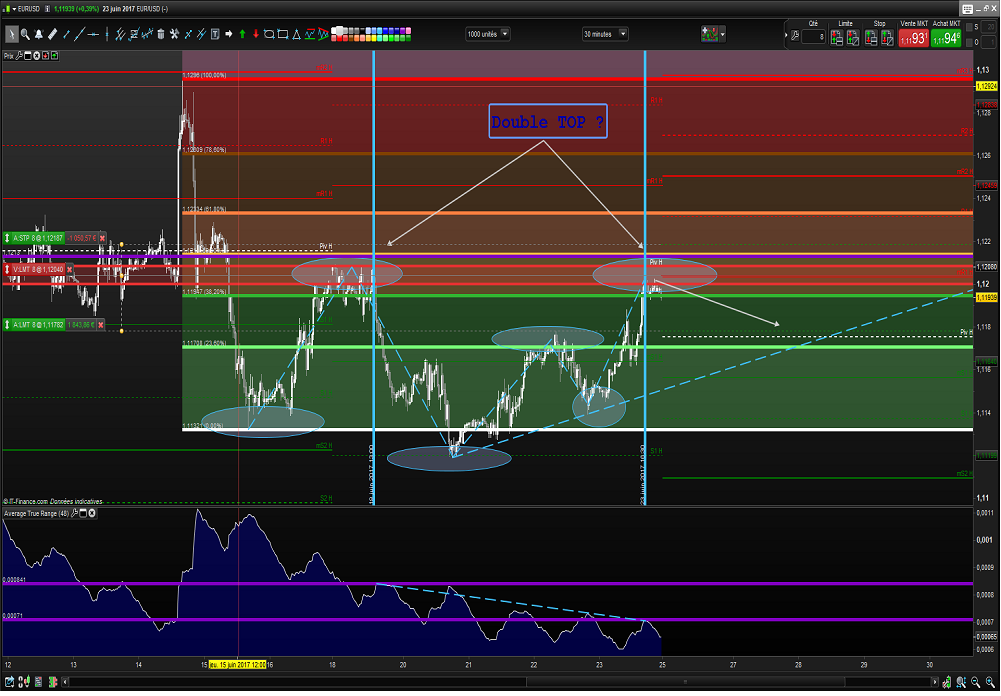Select the rectangle drawing tool
Image resolution: width=1001 pixels, height=696 pixels.
(283, 34)
